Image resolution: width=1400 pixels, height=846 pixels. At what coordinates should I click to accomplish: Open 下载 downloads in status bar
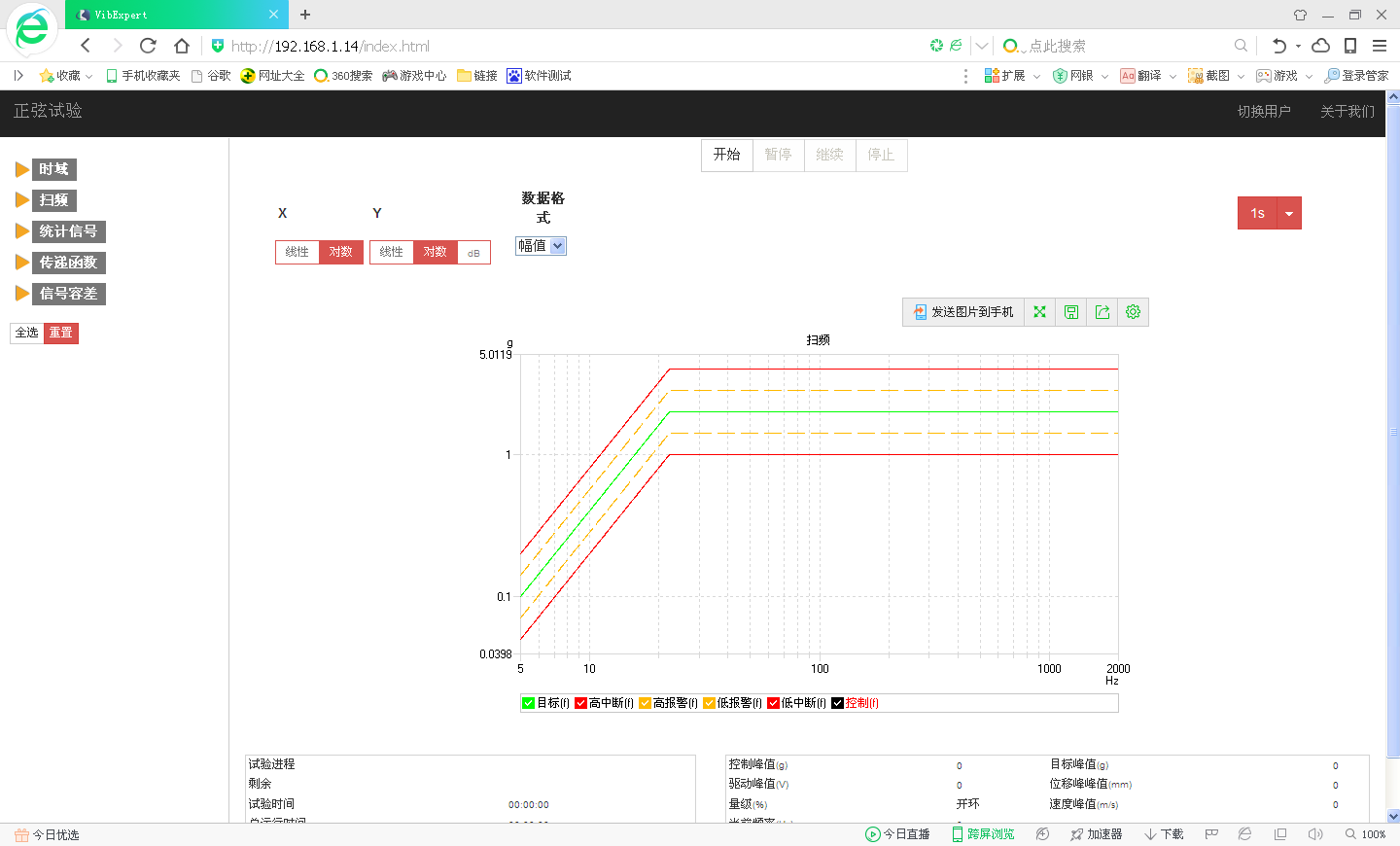(x=1164, y=834)
